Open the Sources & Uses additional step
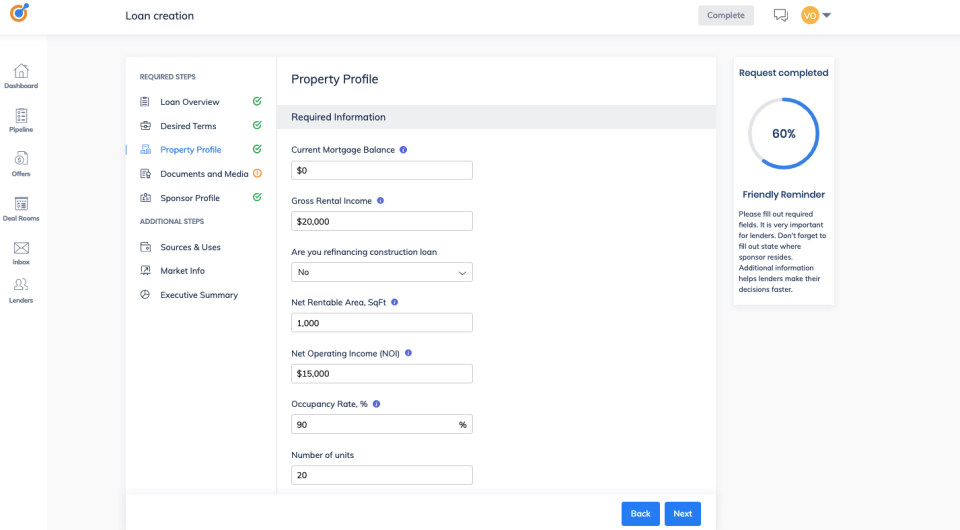 point(190,247)
